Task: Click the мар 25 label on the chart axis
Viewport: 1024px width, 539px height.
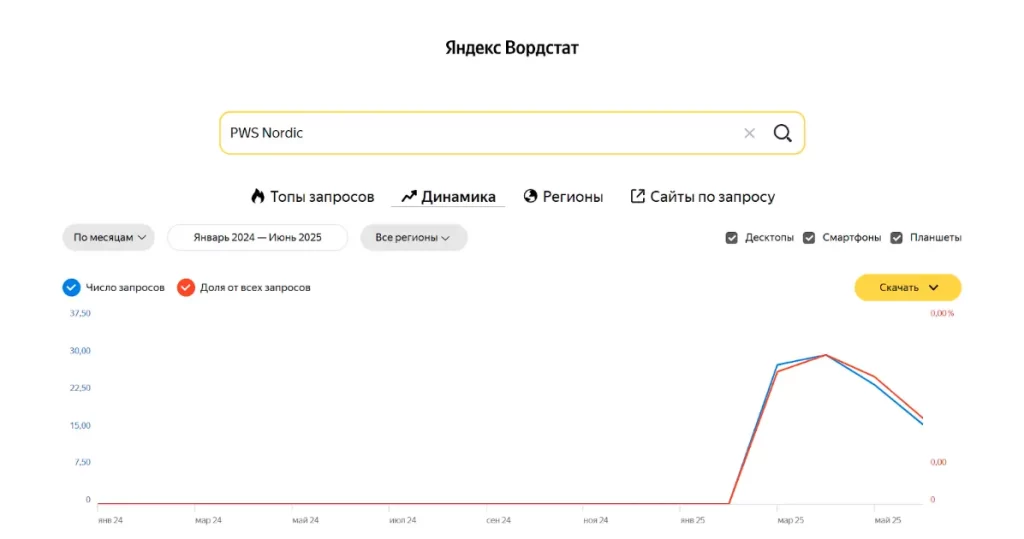Action: [x=790, y=520]
